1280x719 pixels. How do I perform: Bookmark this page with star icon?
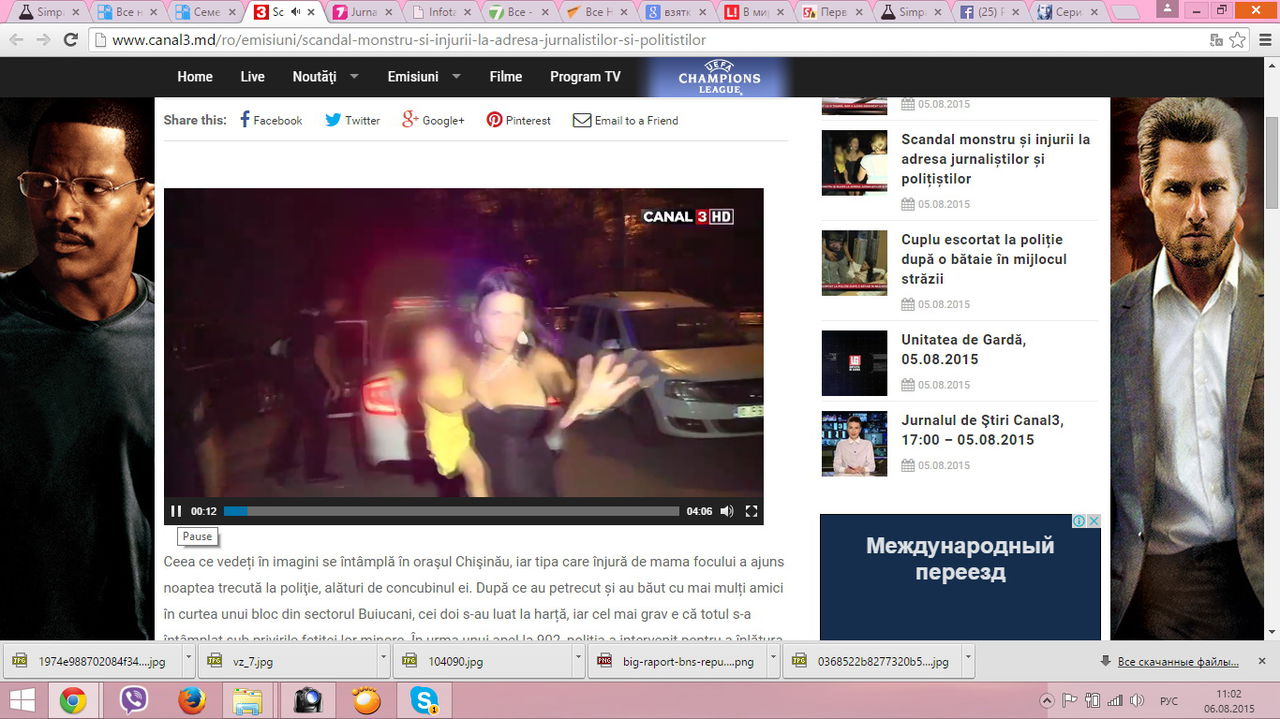coord(1238,40)
